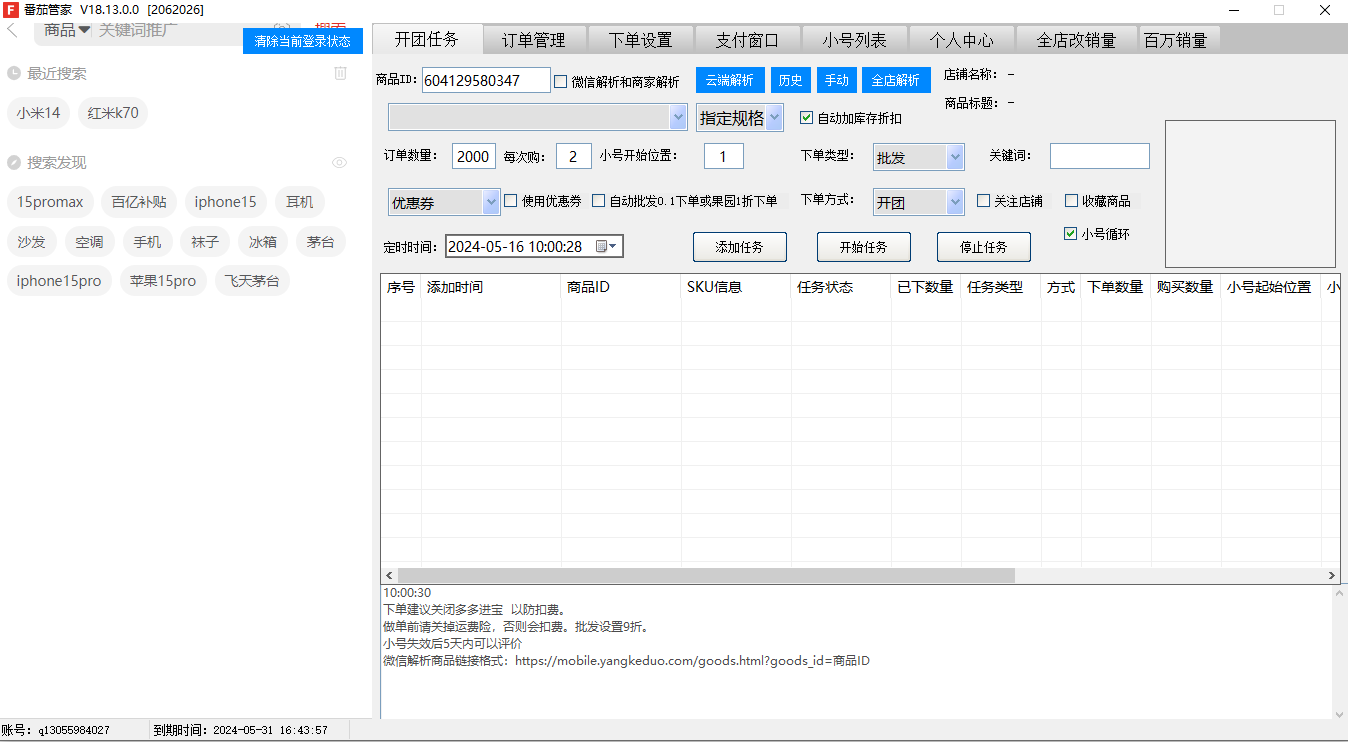Click the 袜子 search tag
Viewport: 1348px width, 742px height.
click(x=205, y=241)
